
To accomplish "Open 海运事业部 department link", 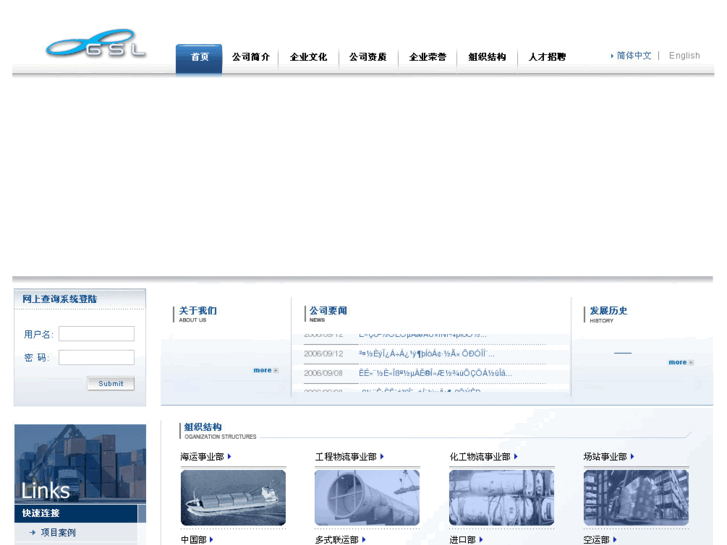I will (202, 457).
